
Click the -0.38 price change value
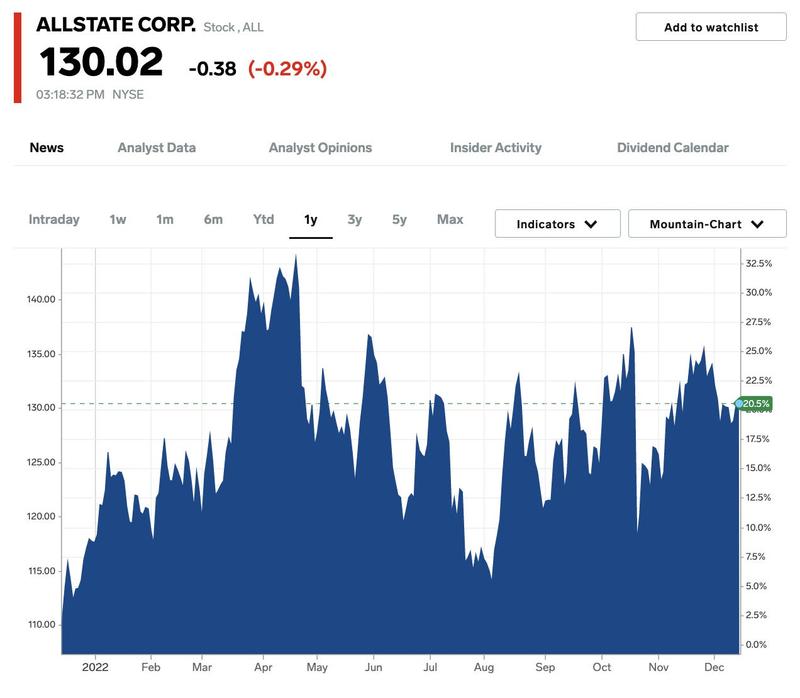coord(212,69)
